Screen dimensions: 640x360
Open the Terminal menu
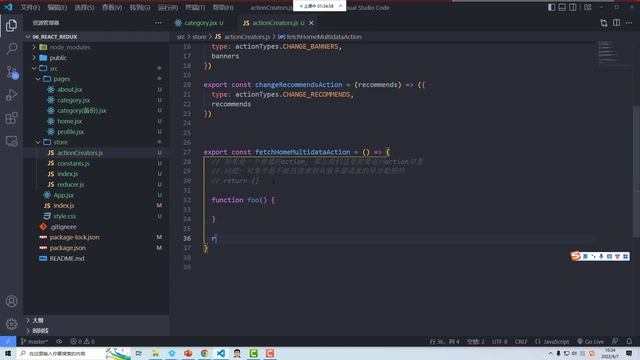click(x=195, y=7)
